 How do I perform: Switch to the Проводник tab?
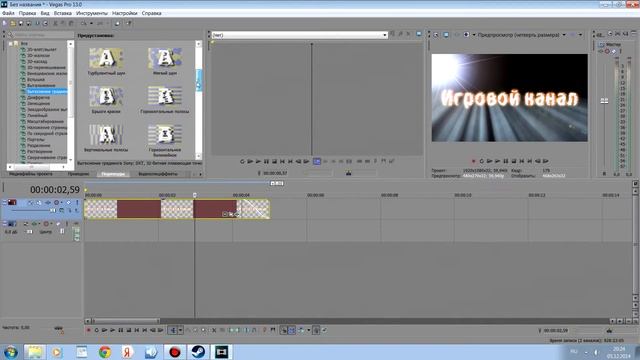click(78, 174)
